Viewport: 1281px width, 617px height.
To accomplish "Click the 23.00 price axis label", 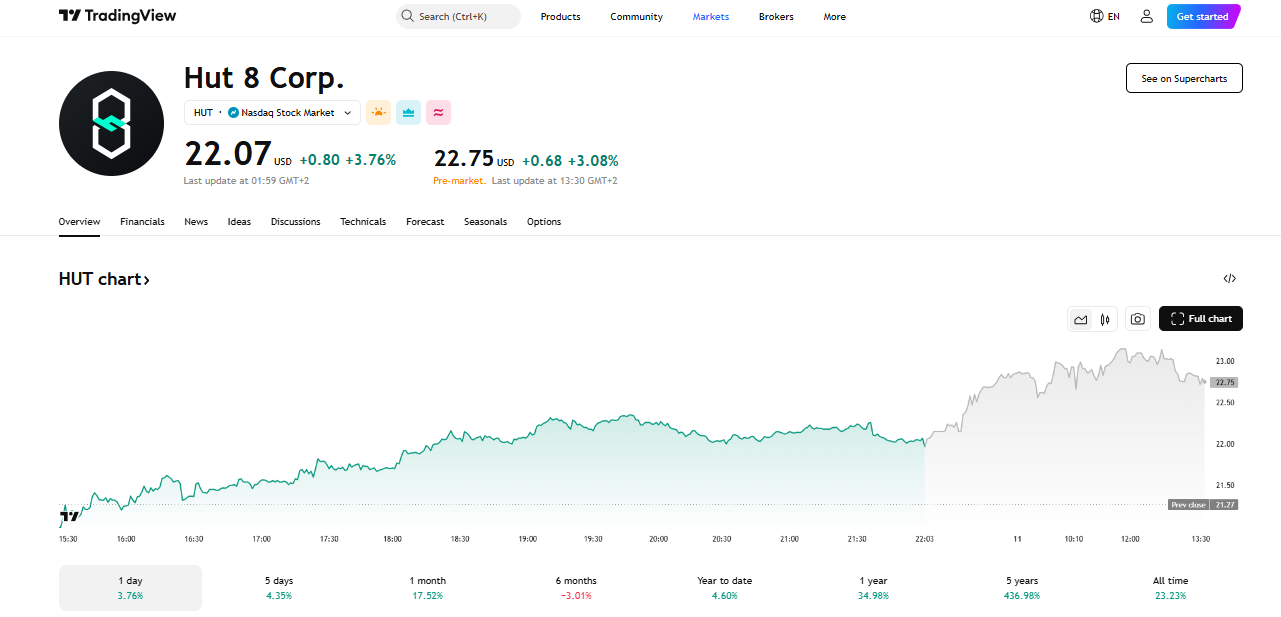I will click(1224, 361).
